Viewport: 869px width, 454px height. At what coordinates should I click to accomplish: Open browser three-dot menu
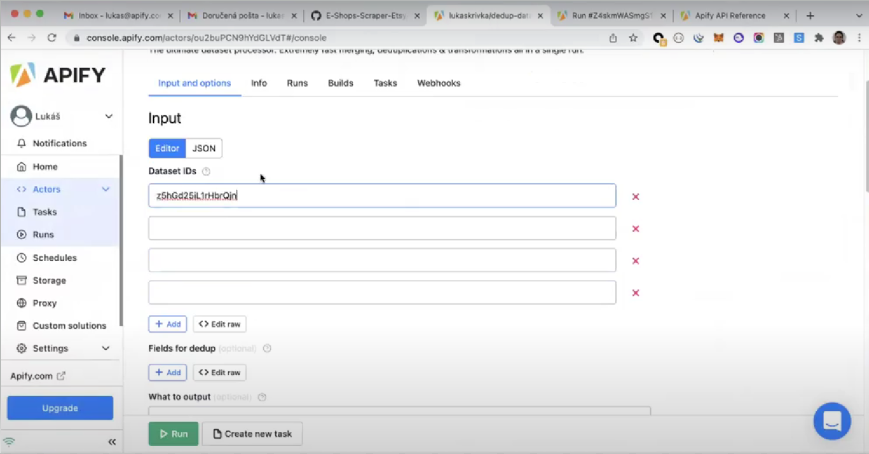859,38
